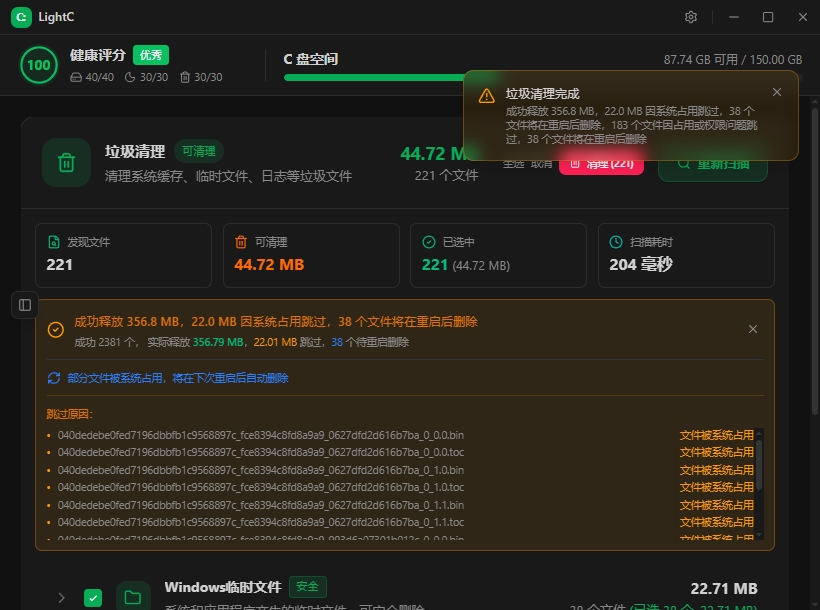Click the success check icon in result banner

click(56, 330)
